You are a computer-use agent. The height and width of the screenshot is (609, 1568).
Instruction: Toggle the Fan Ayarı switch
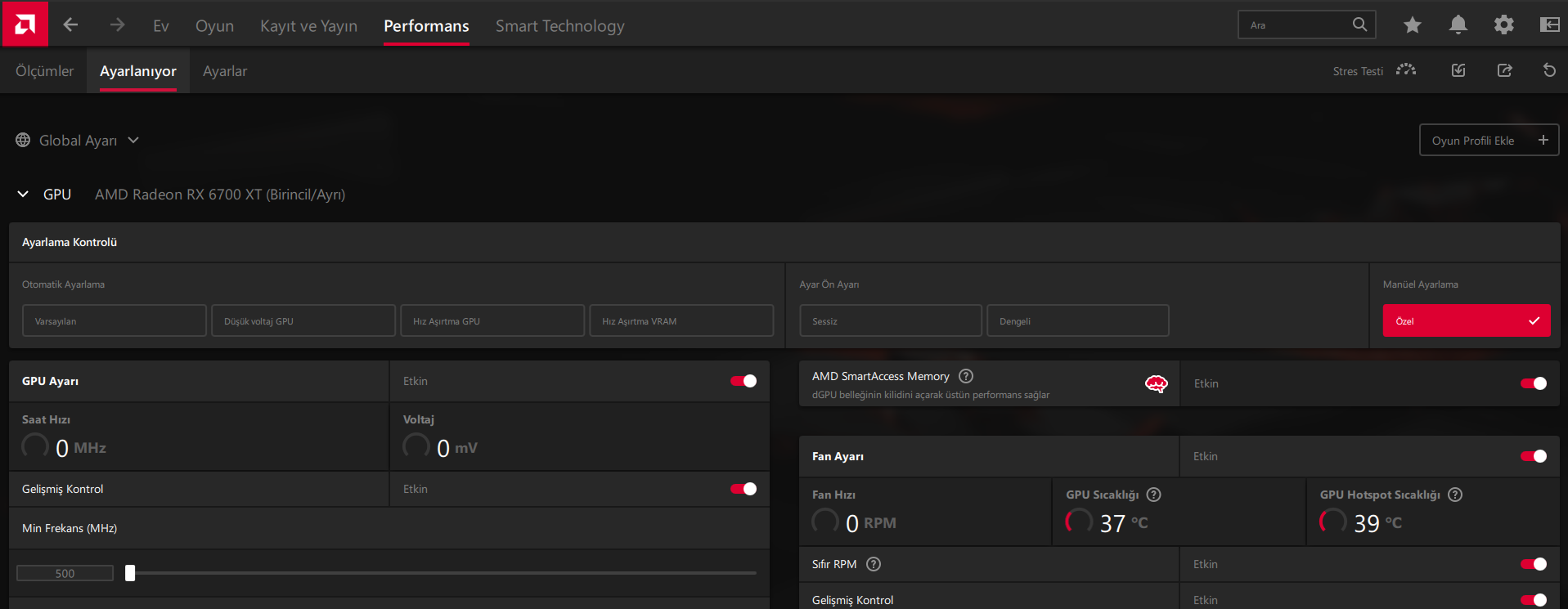1534,456
